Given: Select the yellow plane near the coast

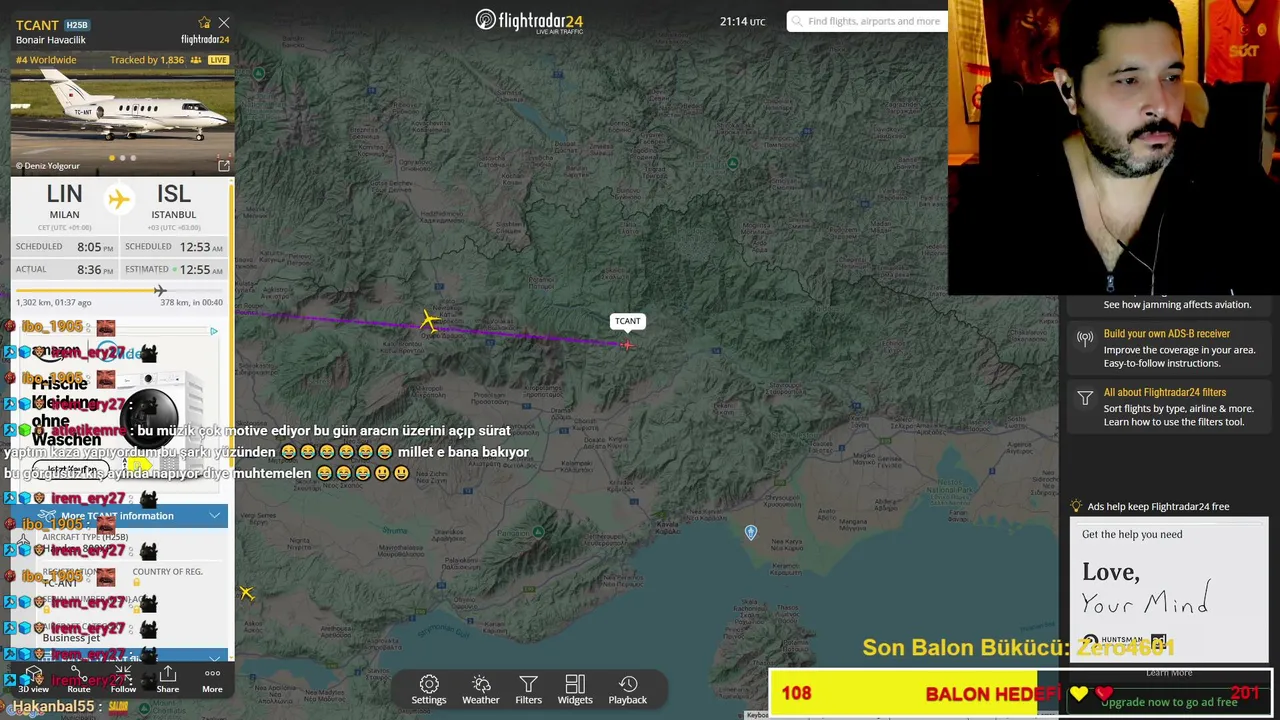Looking at the screenshot, I should click(247, 593).
